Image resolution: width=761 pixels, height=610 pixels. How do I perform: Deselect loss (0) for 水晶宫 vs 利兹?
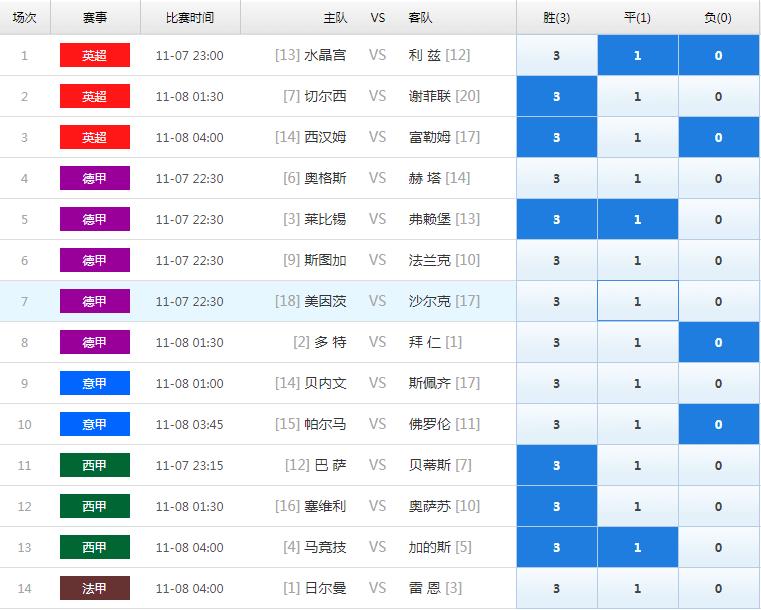tap(718, 55)
